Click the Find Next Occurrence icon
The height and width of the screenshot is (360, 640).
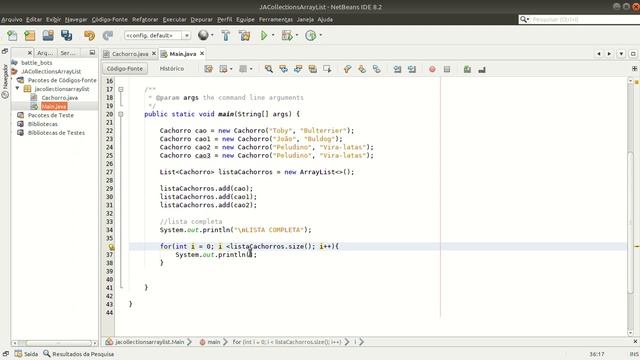[x=298, y=69]
